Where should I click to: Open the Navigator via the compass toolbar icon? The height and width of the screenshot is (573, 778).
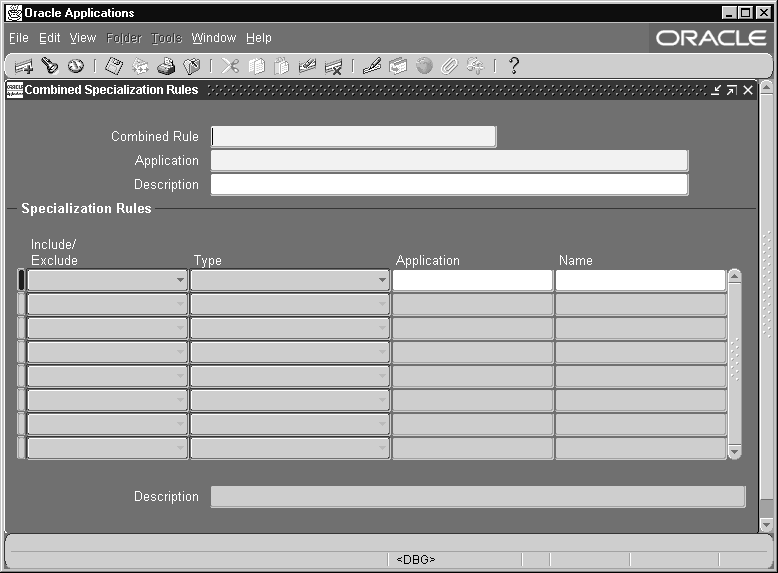(76, 66)
